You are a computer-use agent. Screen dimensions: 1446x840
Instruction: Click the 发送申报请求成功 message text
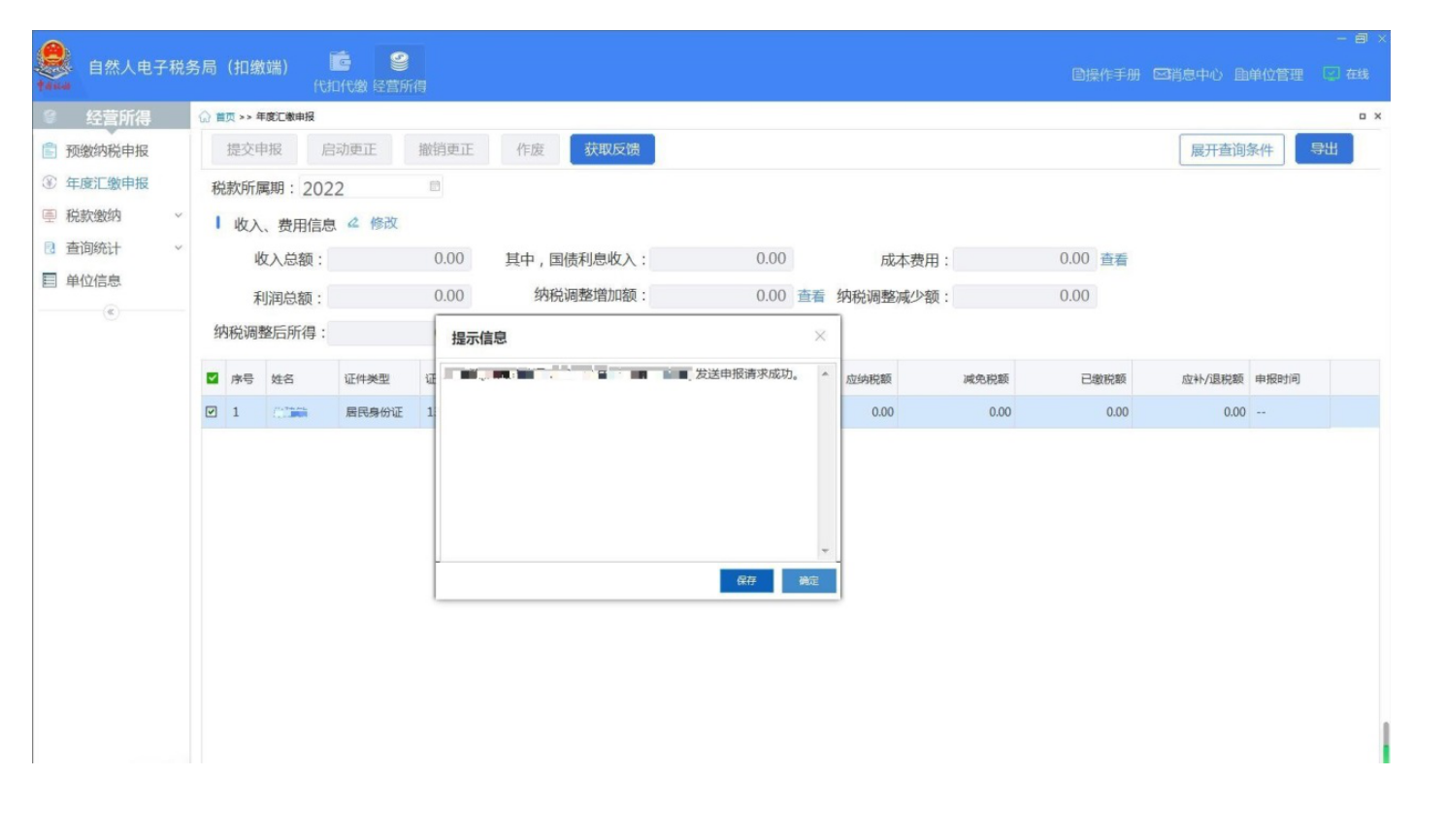(x=746, y=373)
